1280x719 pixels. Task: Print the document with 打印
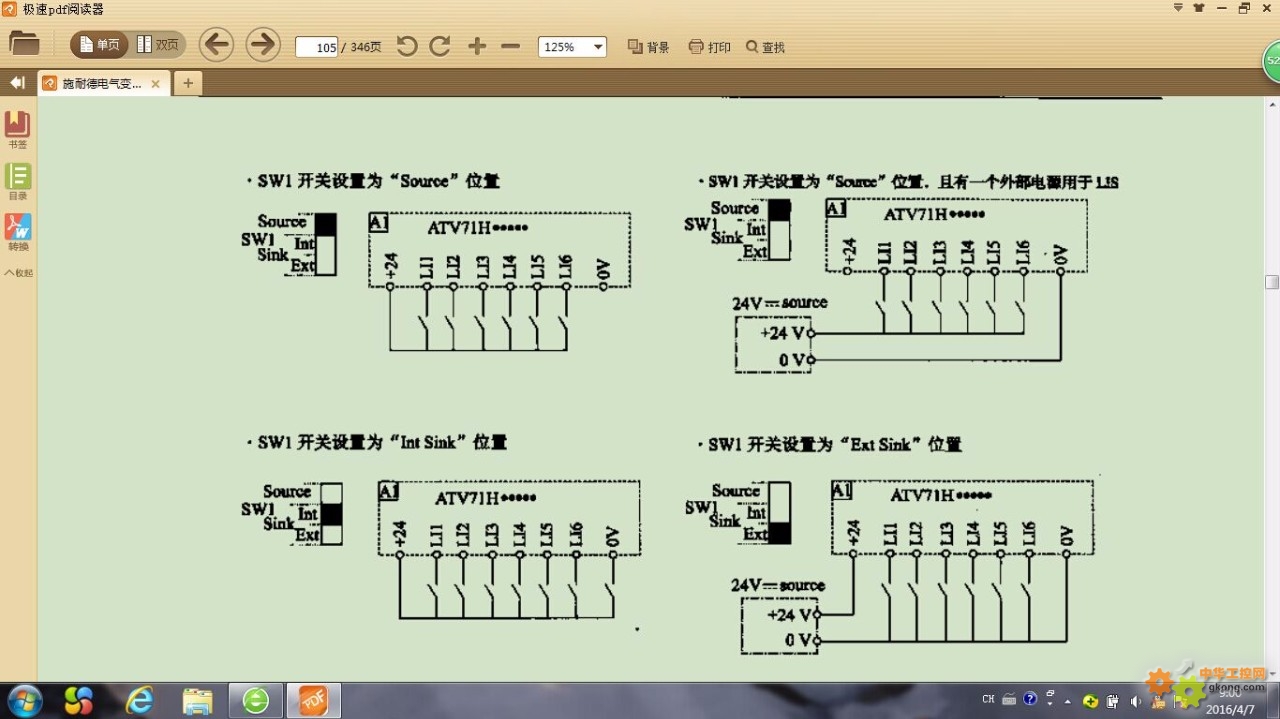[x=710, y=47]
